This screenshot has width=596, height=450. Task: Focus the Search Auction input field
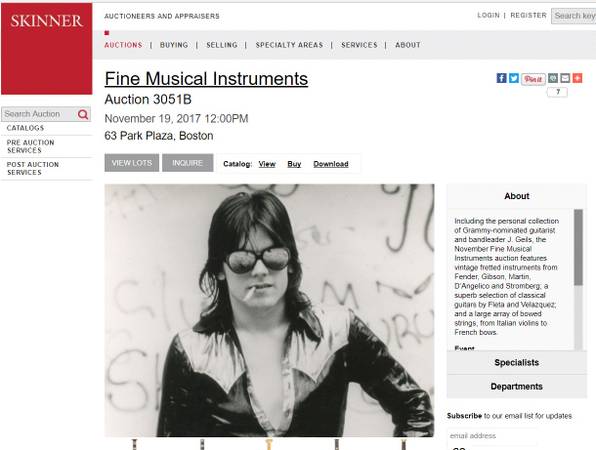pyautogui.click(x=39, y=114)
